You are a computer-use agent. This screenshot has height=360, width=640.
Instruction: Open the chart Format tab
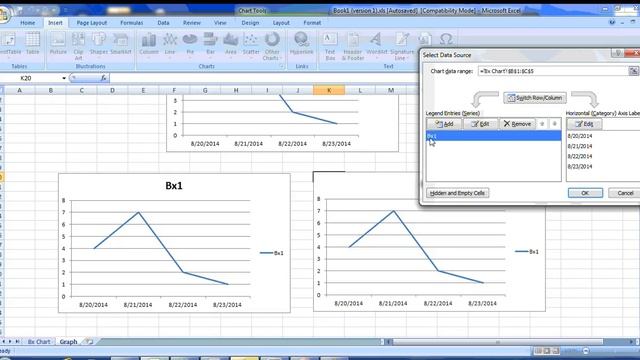click(312, 23)
